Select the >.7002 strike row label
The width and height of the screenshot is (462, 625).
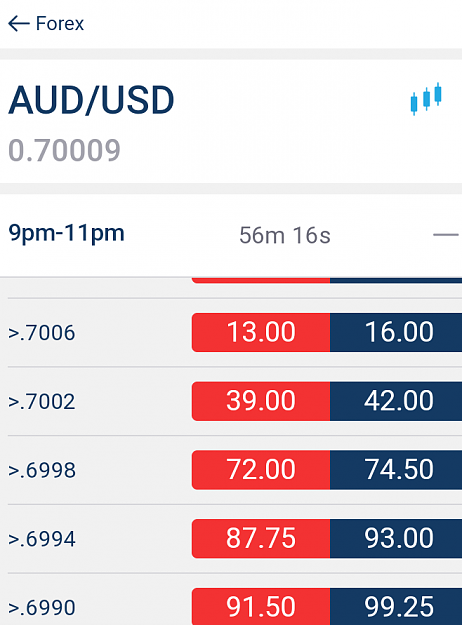pos(41,401)
